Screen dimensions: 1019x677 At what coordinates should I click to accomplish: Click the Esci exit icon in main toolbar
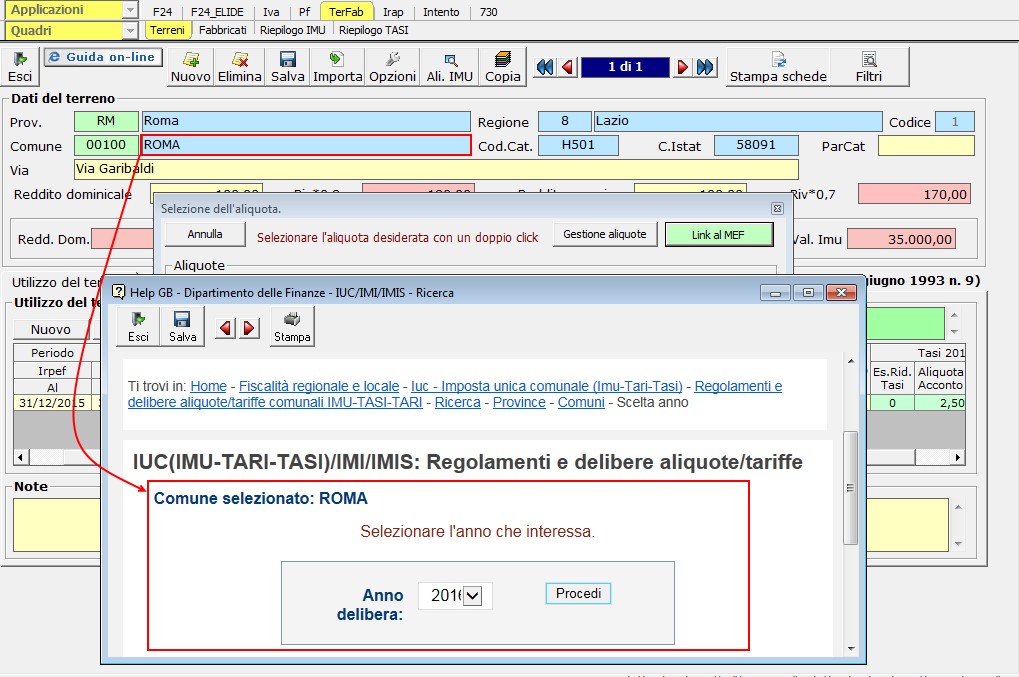pos(20,67)
